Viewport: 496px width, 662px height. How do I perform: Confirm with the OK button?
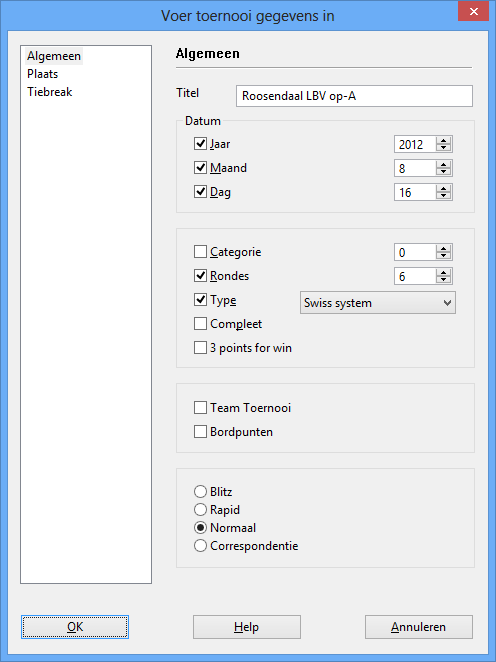[75, 627]
